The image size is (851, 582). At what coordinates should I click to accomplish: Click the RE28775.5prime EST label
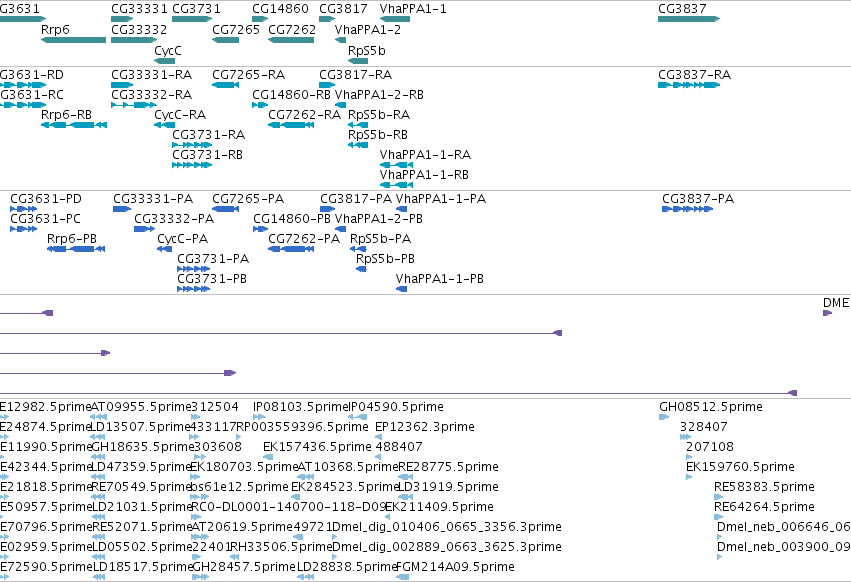(x=448, y=467)
